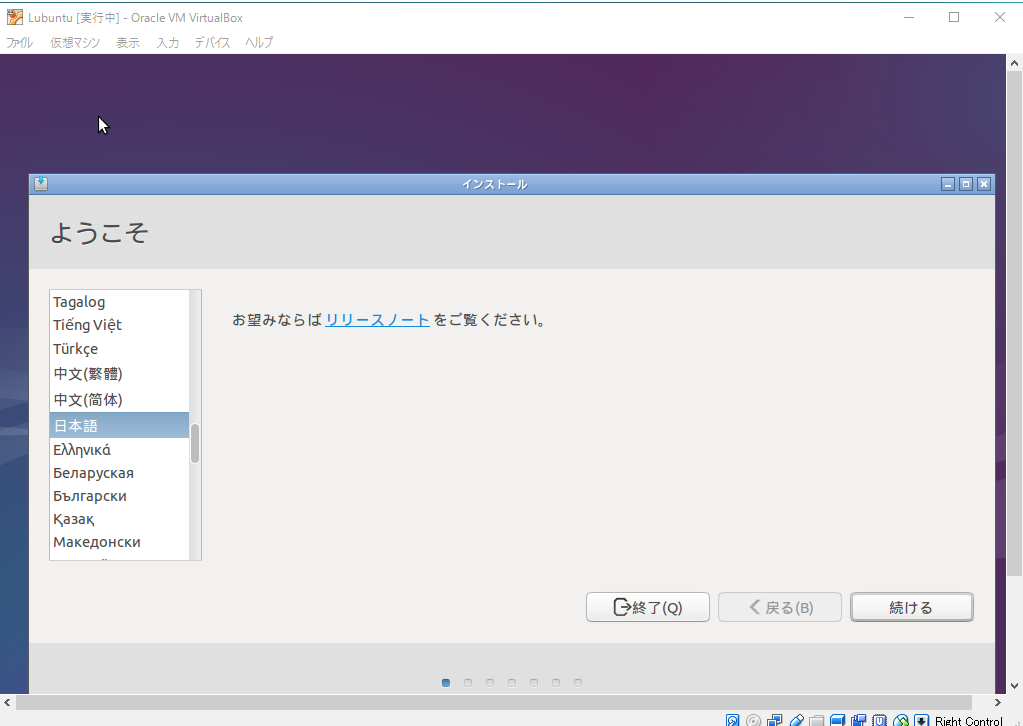Viewport: 1023px width, 726px height.
Task: Click the horizontal scrollbar left arrow
Action: coord(7,703)
